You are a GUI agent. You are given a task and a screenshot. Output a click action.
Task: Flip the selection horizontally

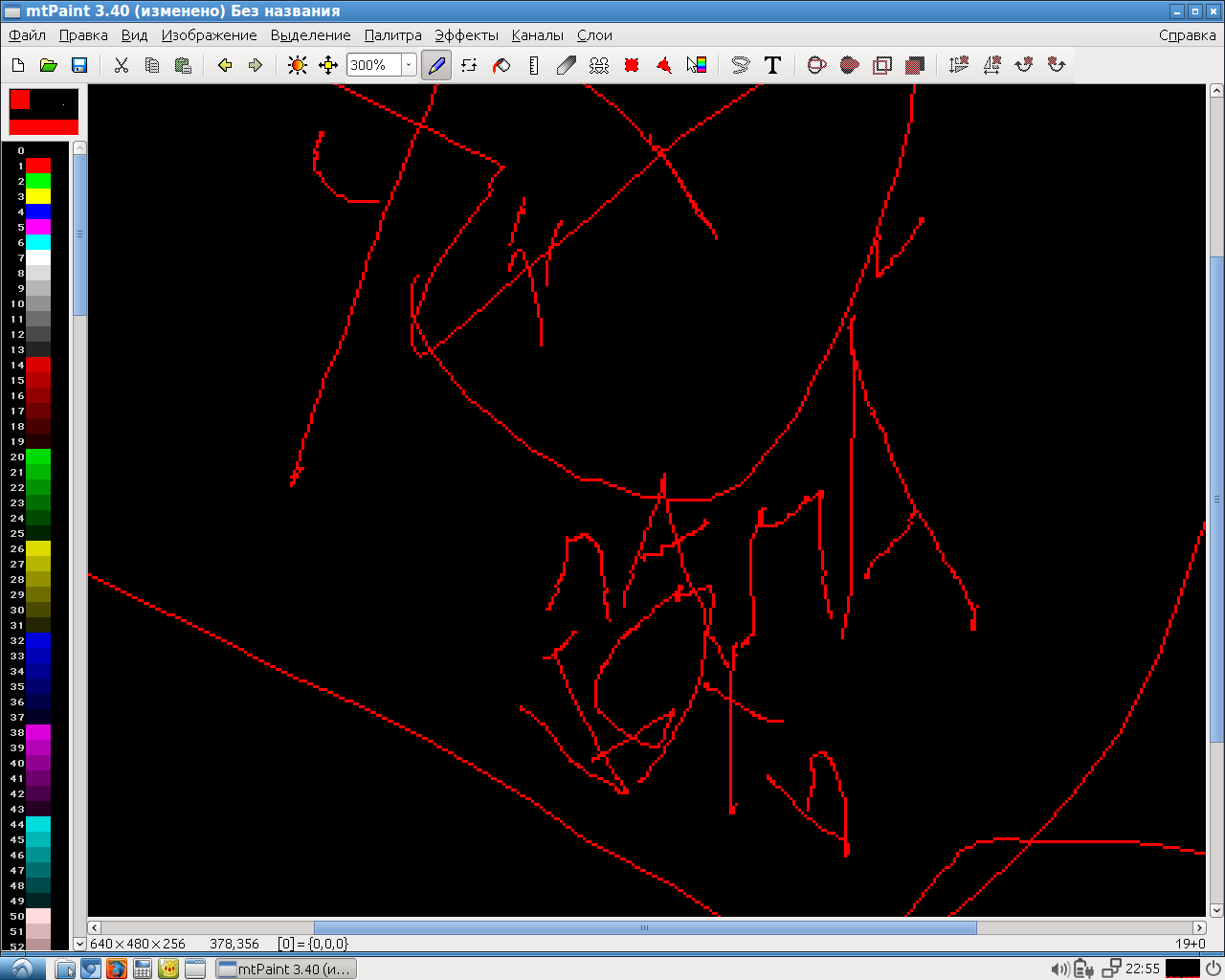coord(991,65)
